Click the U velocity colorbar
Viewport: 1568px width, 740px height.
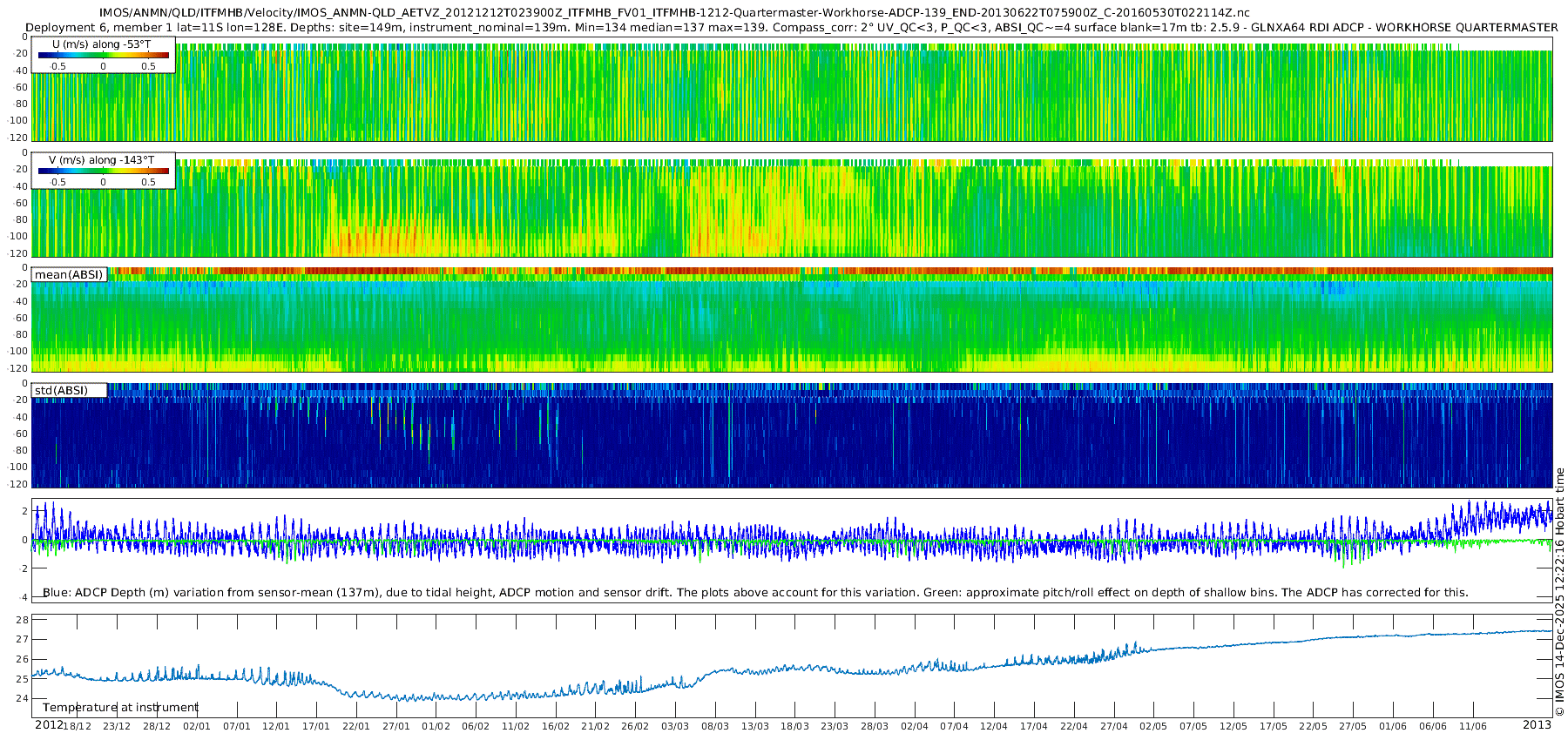pyautogui.click(x=103, y=56)
